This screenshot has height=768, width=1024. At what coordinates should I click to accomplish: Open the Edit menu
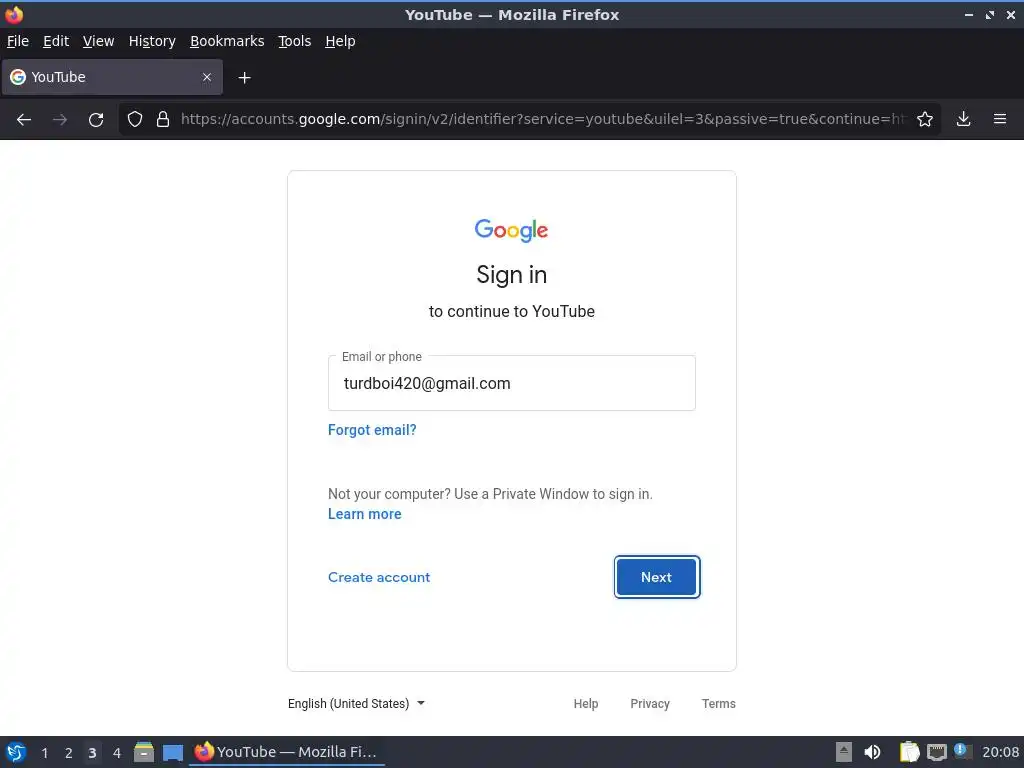pyautogui.click(x=56, y=41)
